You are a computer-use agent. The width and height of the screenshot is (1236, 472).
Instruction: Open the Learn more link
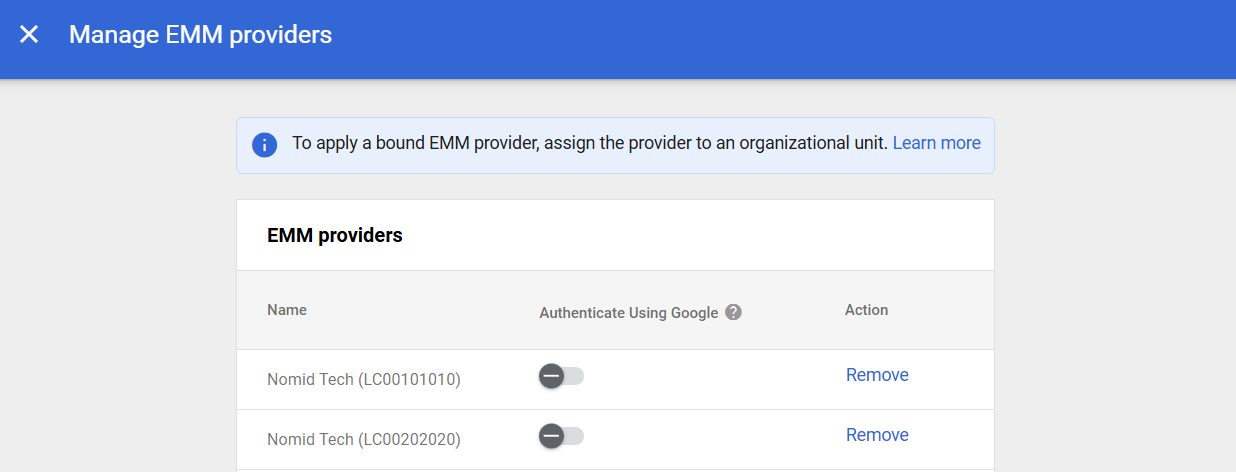(x=936, y=143)
